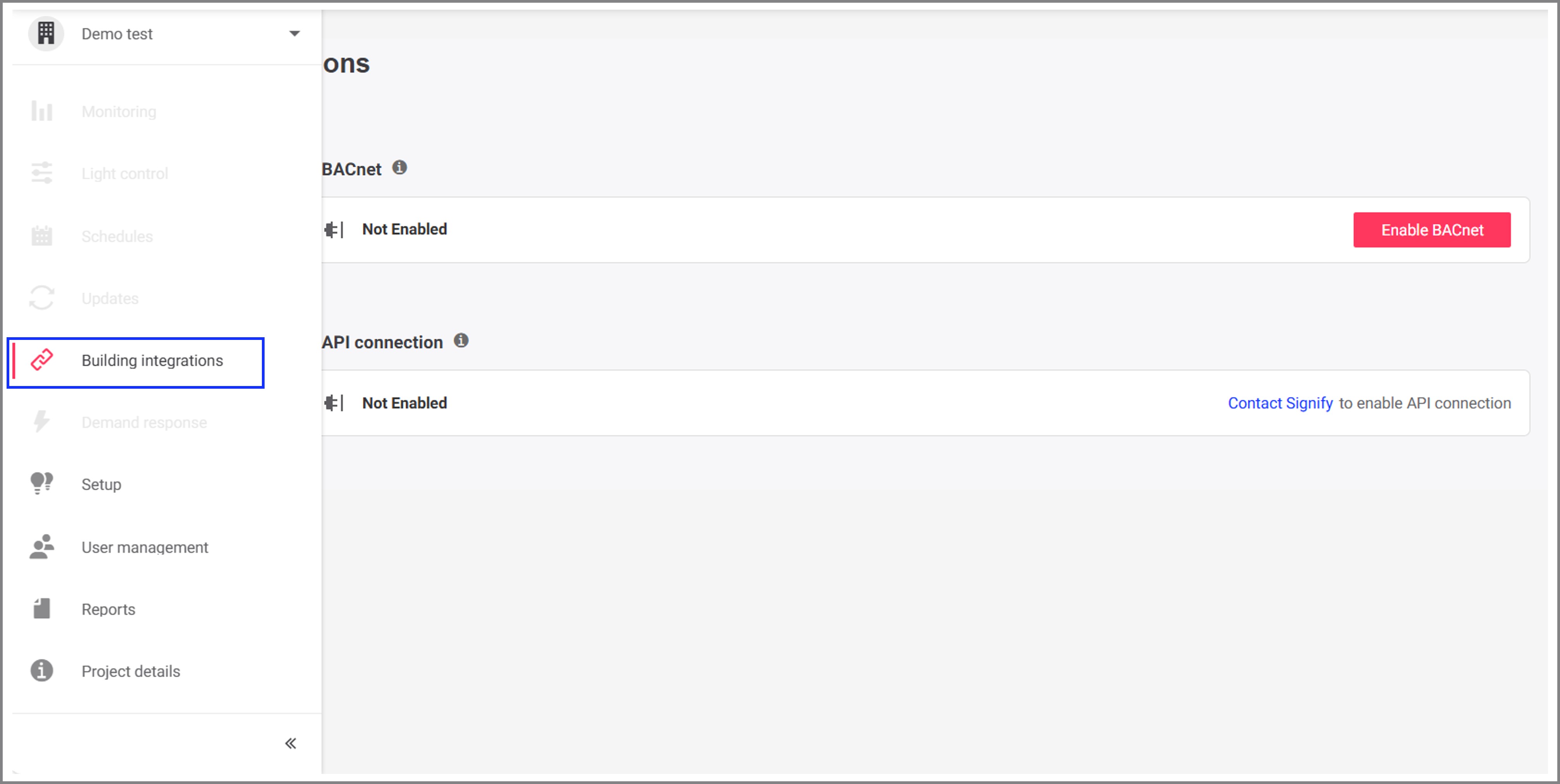Click the Contact Signify link

pyautogui.click(x=1280, y=403)
